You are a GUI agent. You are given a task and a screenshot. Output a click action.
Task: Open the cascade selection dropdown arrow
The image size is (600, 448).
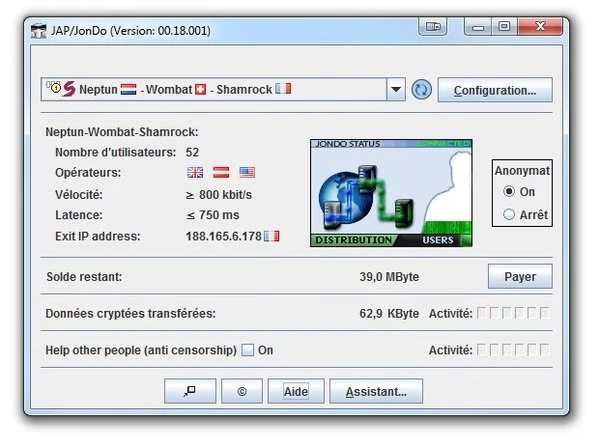396,90
